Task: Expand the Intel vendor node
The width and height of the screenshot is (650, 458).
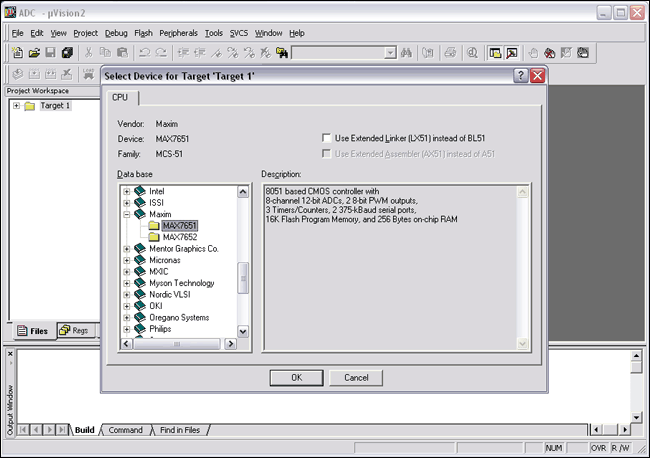Action: coord(126,191)
